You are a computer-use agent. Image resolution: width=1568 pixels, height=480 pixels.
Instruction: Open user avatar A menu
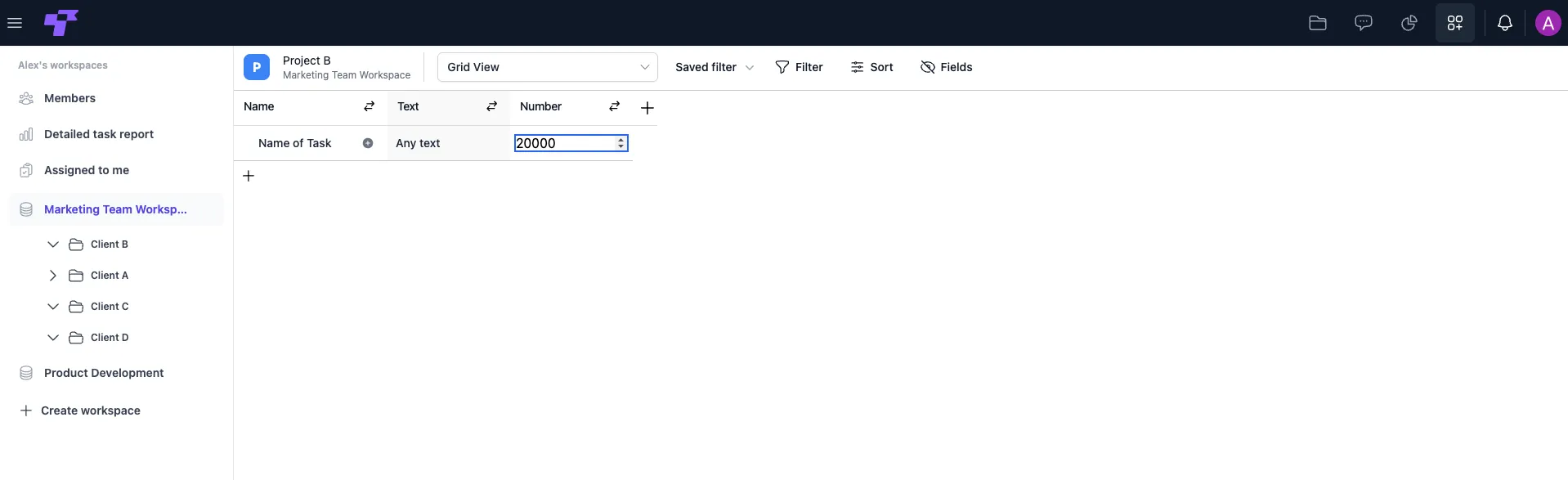1548,23
